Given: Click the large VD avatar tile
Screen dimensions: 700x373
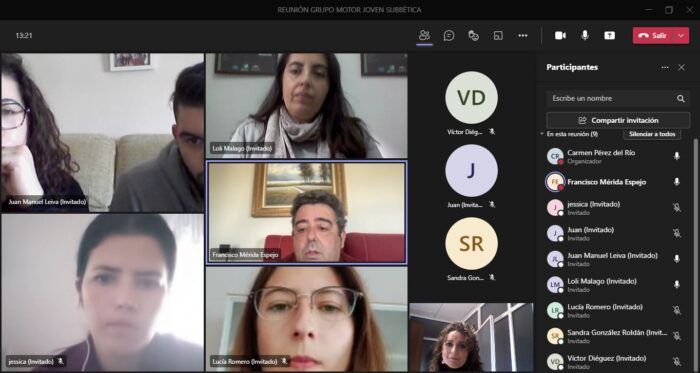Looking at the screenshot, I should point(471,97).
